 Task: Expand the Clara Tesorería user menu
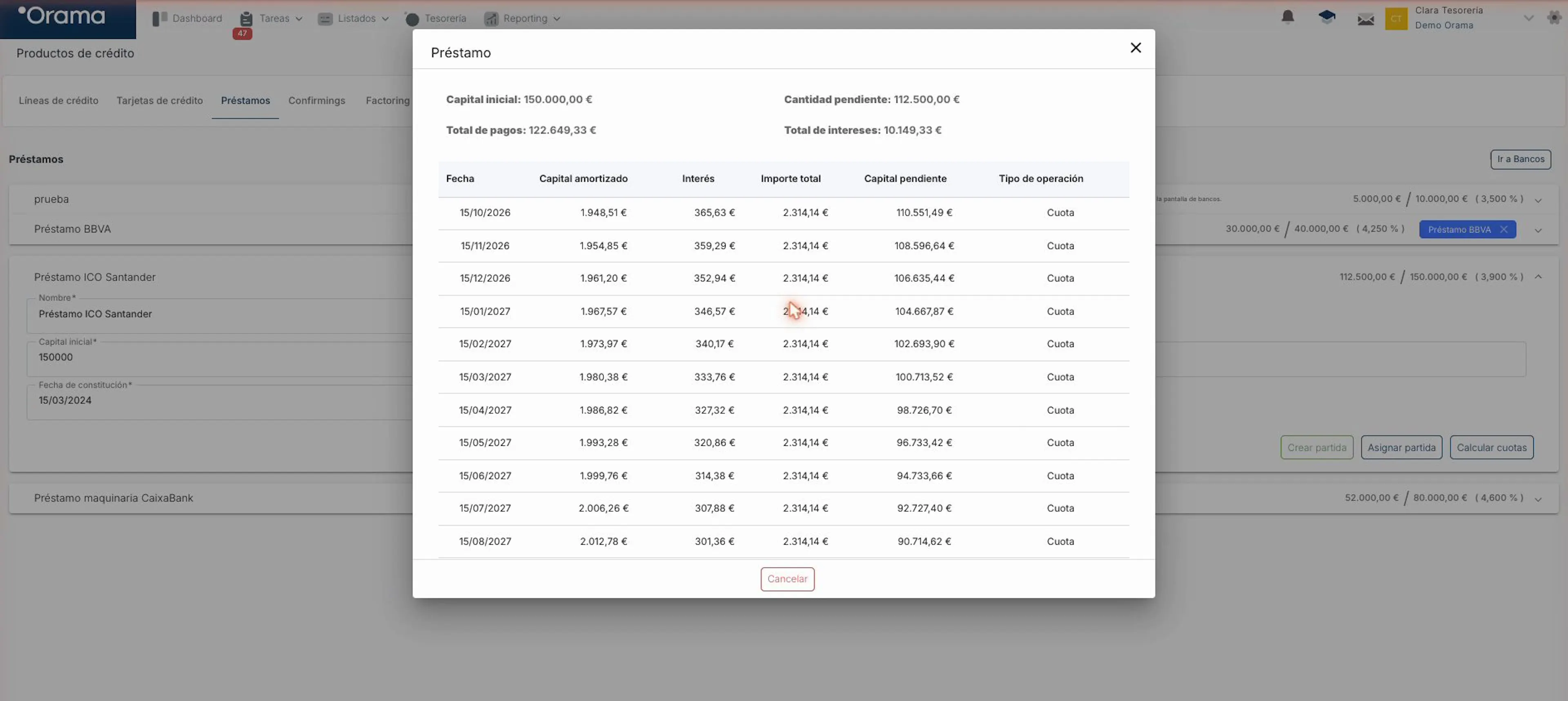coord(1528,18)
